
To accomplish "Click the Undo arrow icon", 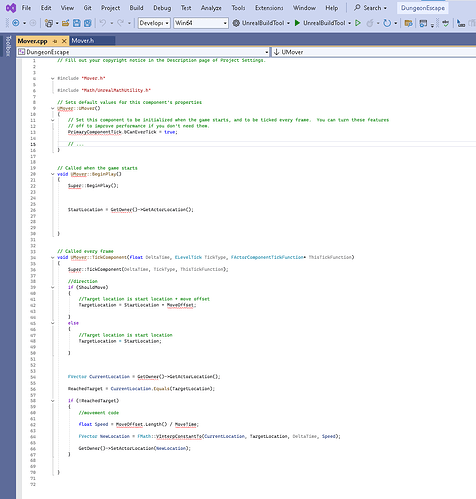I will [103, 23].
